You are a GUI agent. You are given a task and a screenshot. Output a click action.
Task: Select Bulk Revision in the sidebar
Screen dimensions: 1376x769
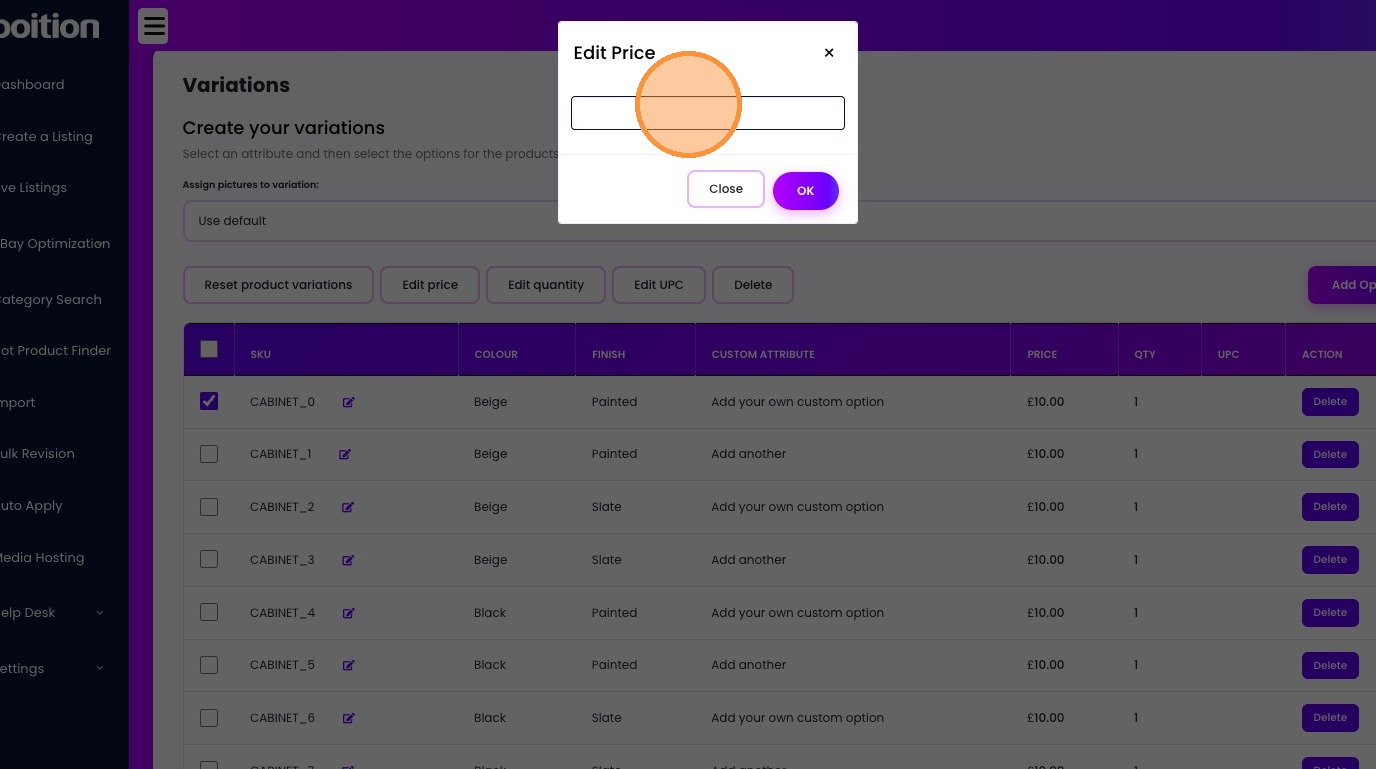(37, 454)
